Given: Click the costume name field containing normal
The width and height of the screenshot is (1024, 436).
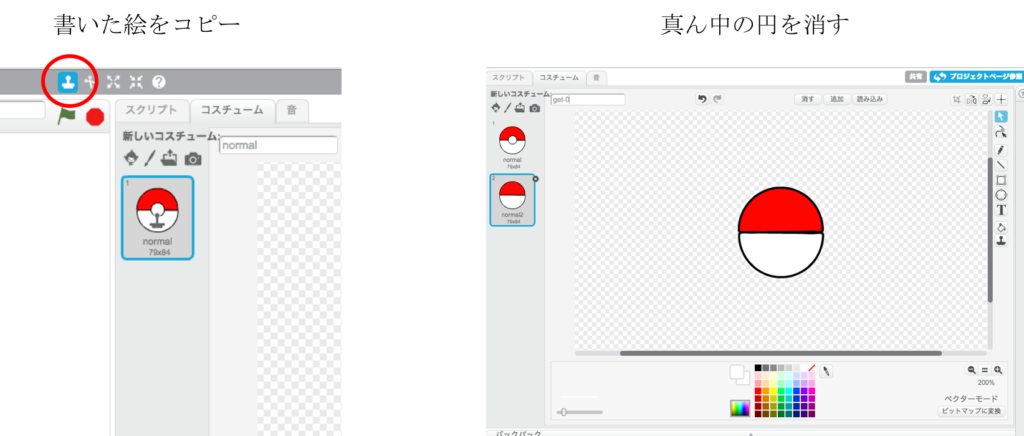Looking at the screenshot, I should tap(278, 145).
